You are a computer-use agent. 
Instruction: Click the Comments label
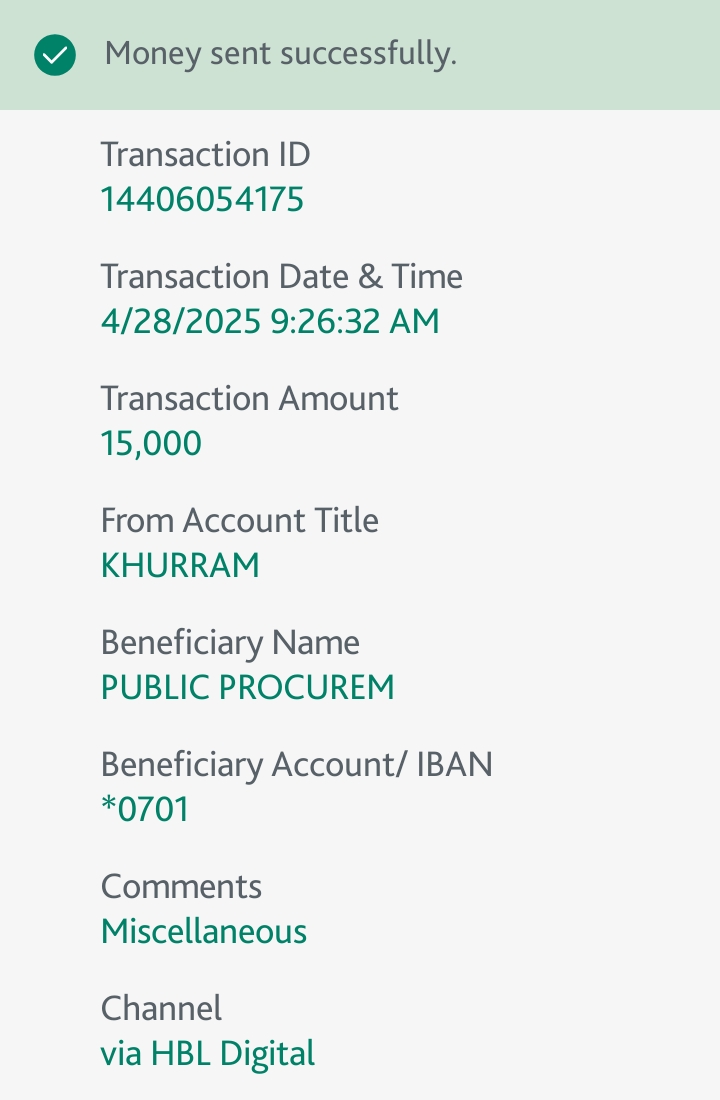click(181, 887)
